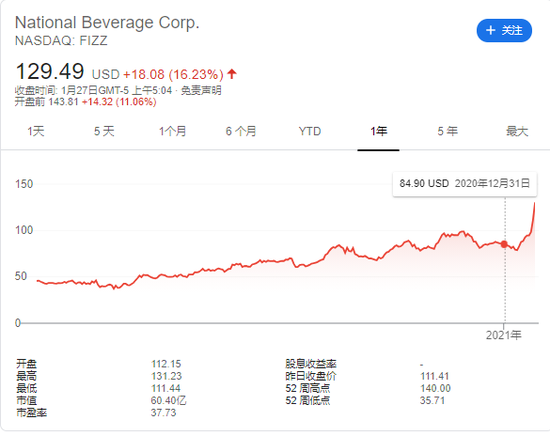Screen dimensions: 550x436
Task: Click the 100 y-axis label
Action: (x=24, y=230)
